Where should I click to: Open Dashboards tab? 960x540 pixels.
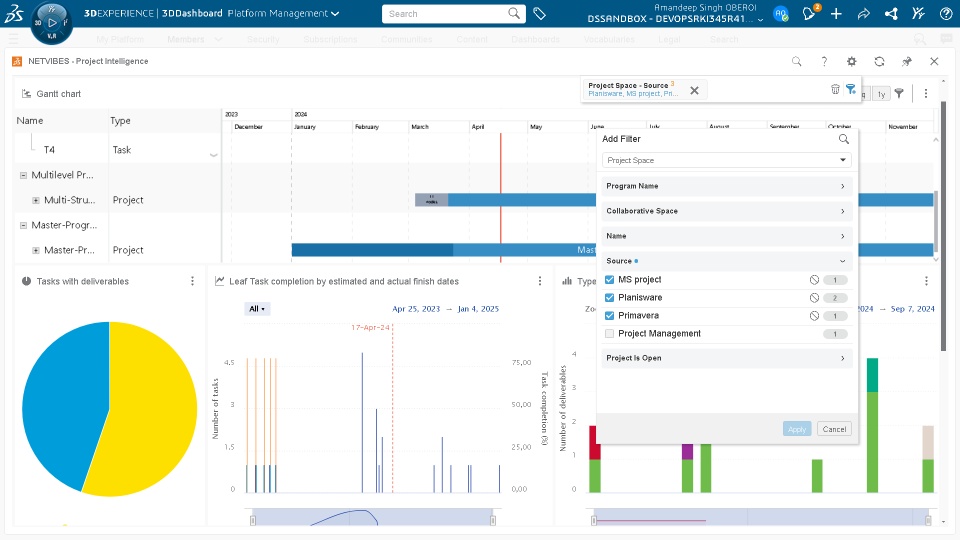coord(535,39)
